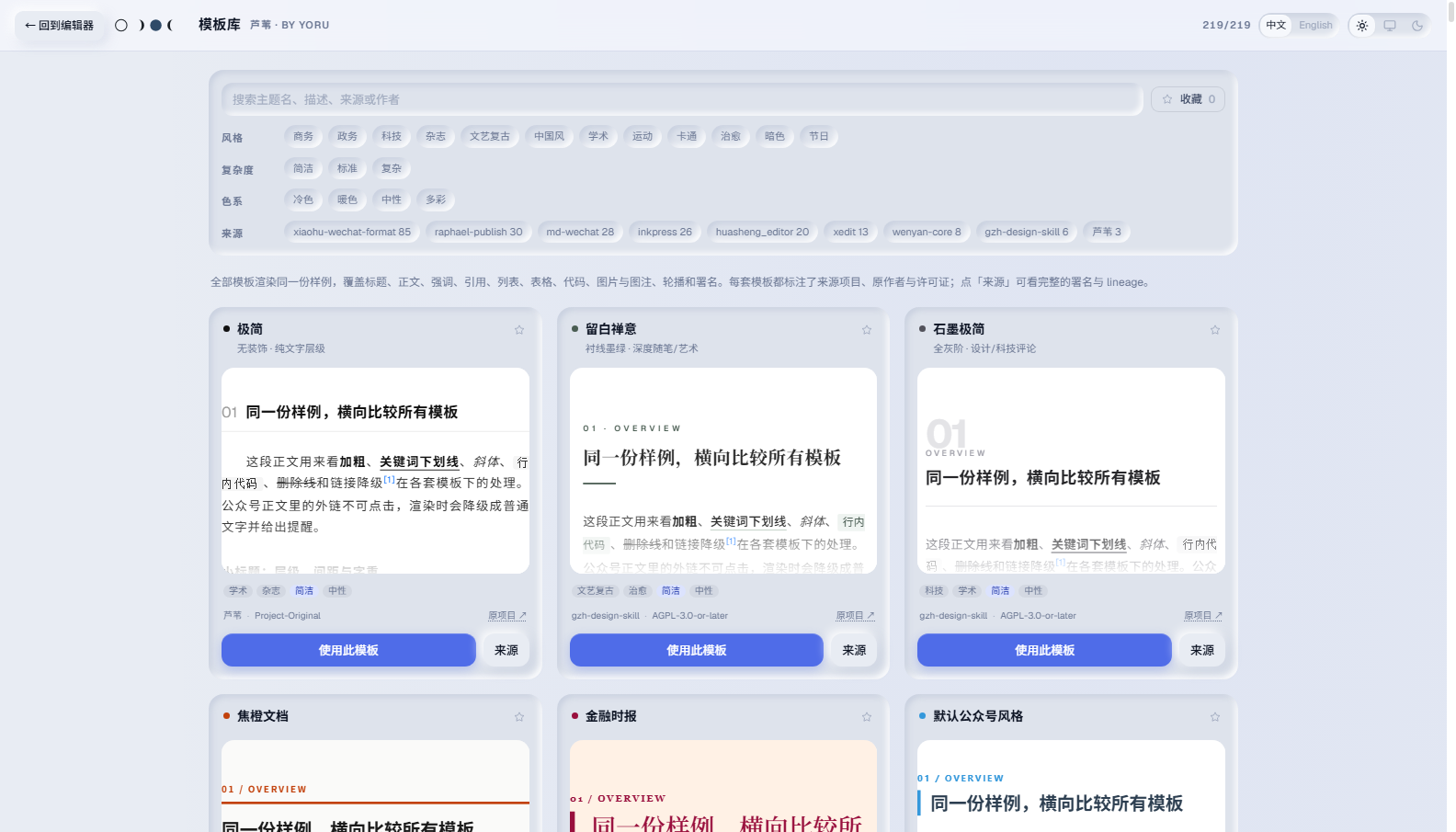Filter by 运动 style tag
The width and height of the screenshot is (1456, 832).
tap(643, 136)
